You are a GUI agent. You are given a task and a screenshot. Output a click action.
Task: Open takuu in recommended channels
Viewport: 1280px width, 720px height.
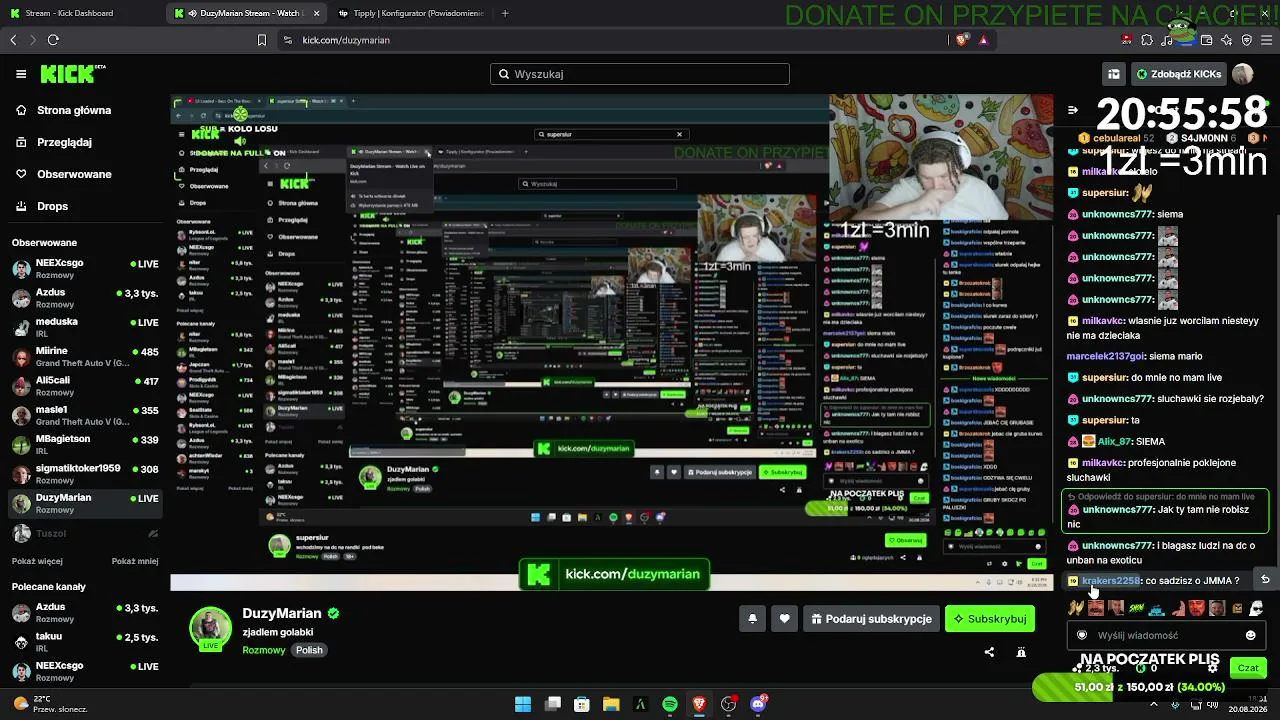pos(85,642)
